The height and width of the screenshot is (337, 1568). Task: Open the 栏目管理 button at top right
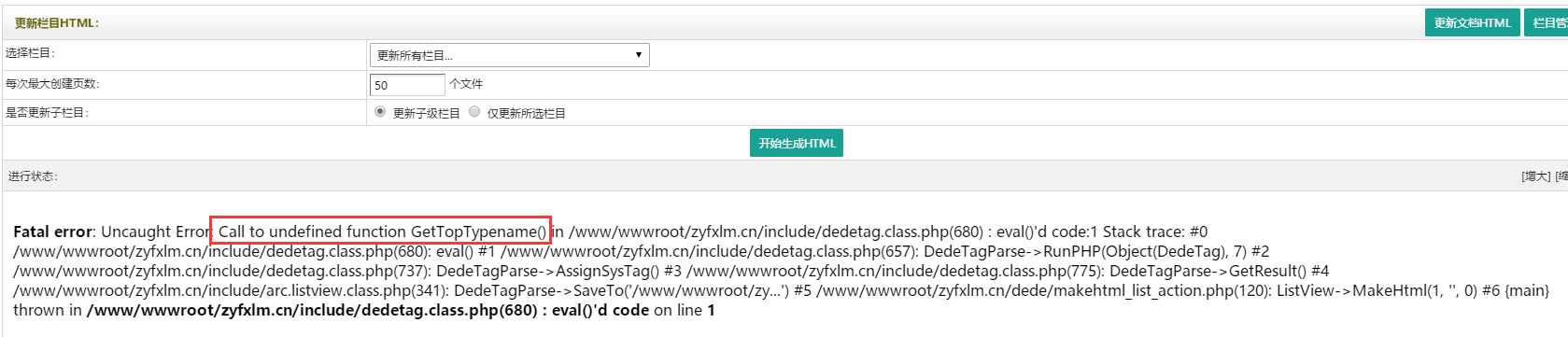coord(1547,22)
